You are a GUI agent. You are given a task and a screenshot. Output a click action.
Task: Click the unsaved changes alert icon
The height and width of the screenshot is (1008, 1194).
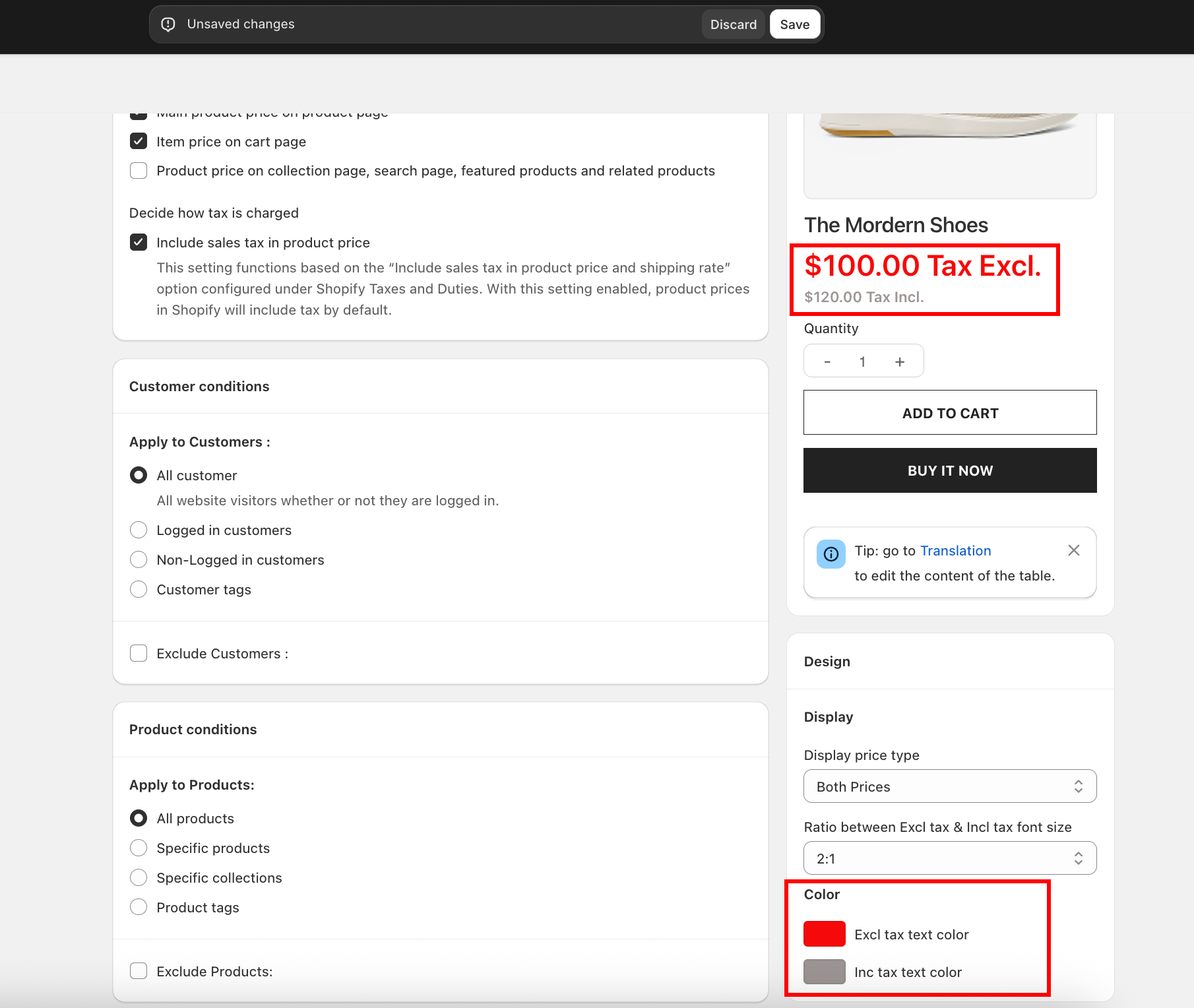[x=168, y=24]
